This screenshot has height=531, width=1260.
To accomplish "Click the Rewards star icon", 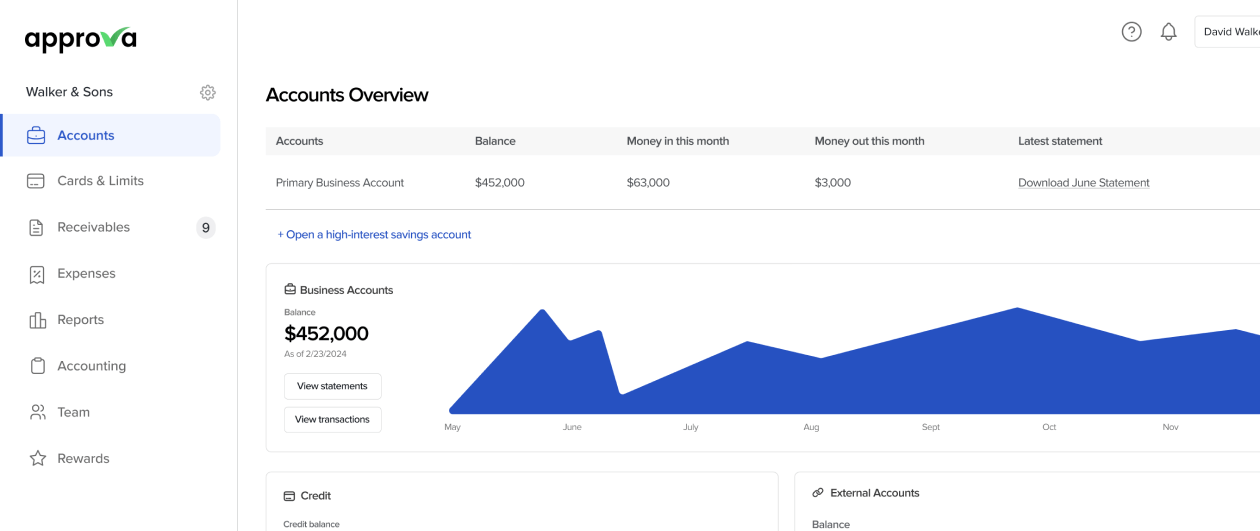I will pyautogui.click(x=37, y=458).
